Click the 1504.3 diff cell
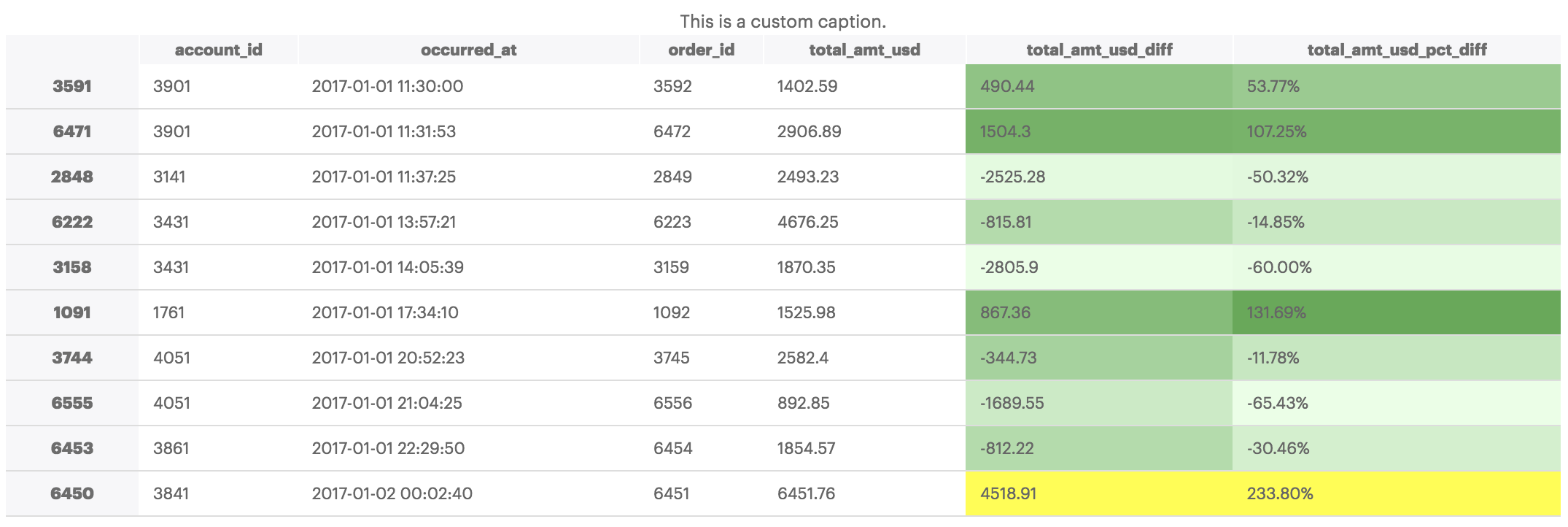 (x=1004, y=131)
